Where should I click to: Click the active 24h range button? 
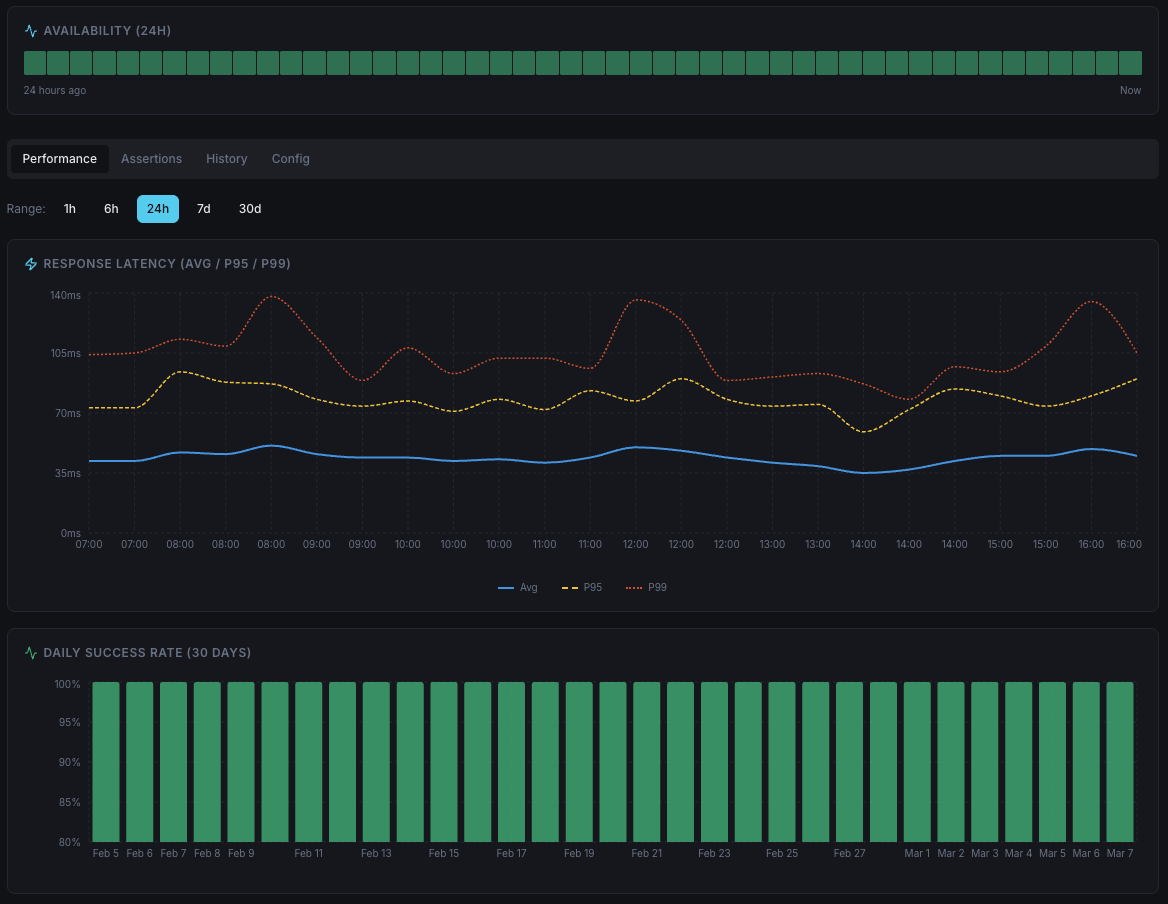point(157,209)
